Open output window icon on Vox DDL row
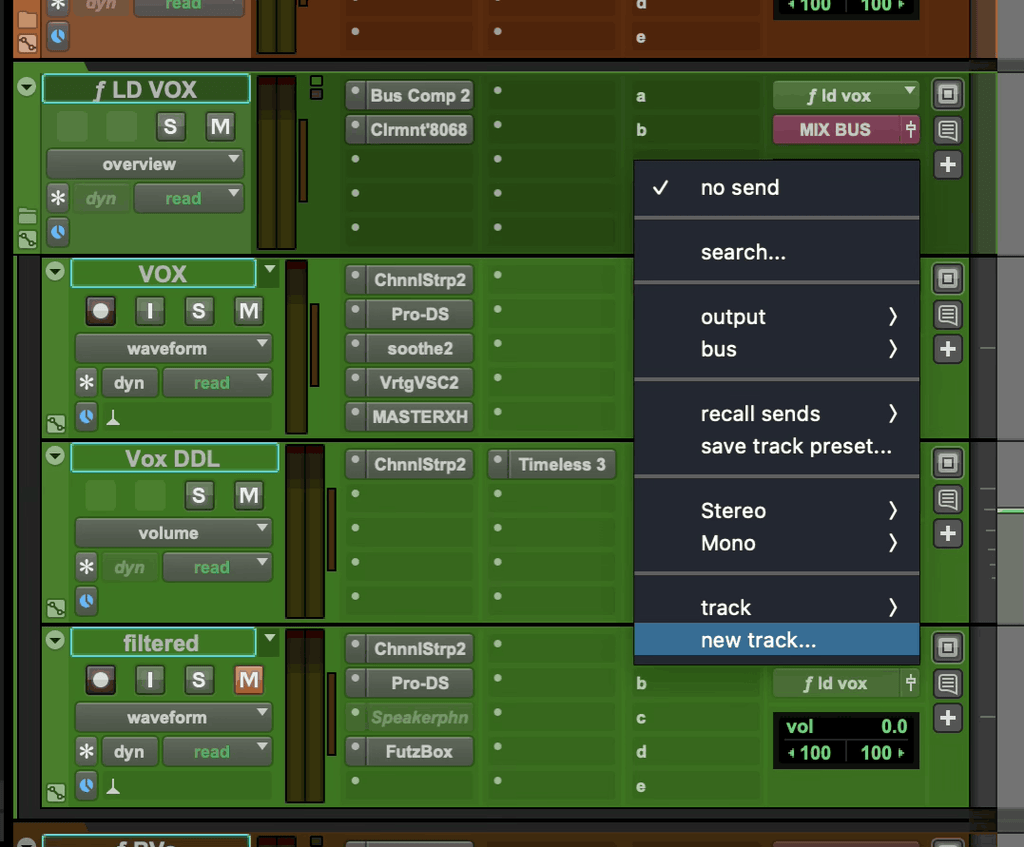 [948, 464]
